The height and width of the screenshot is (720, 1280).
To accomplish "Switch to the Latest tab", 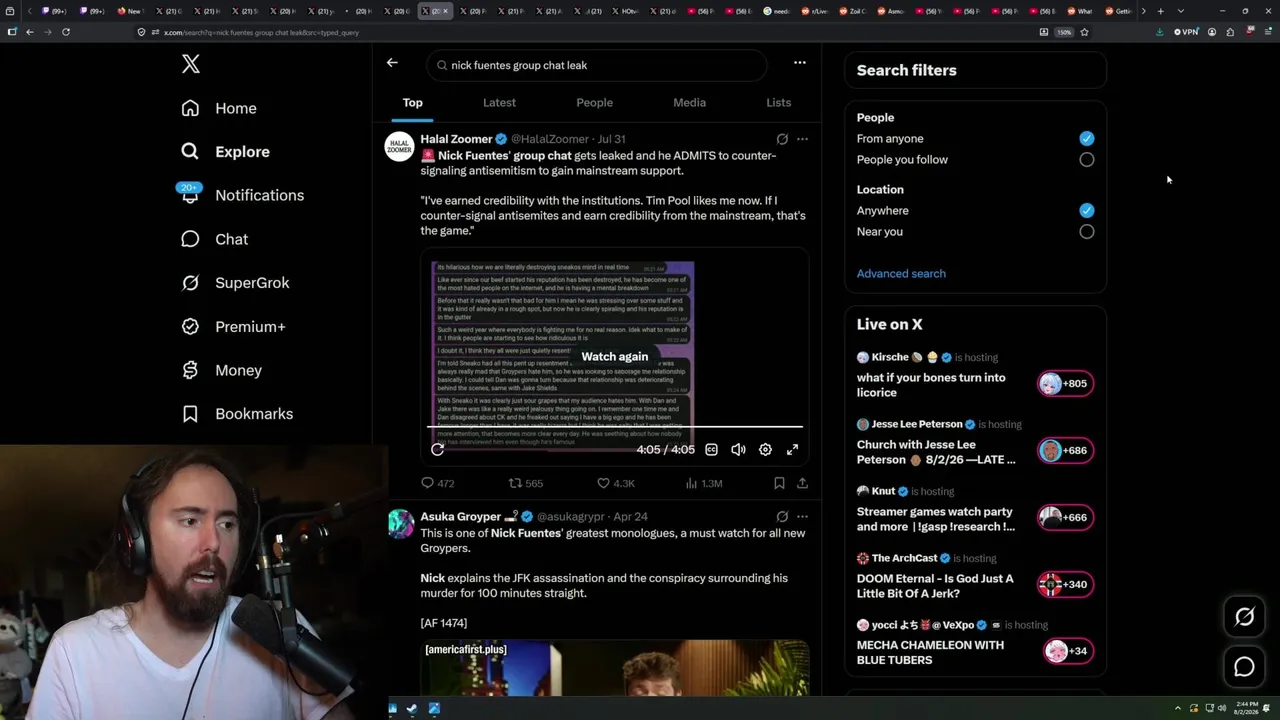I will click(x=499, y=103).
